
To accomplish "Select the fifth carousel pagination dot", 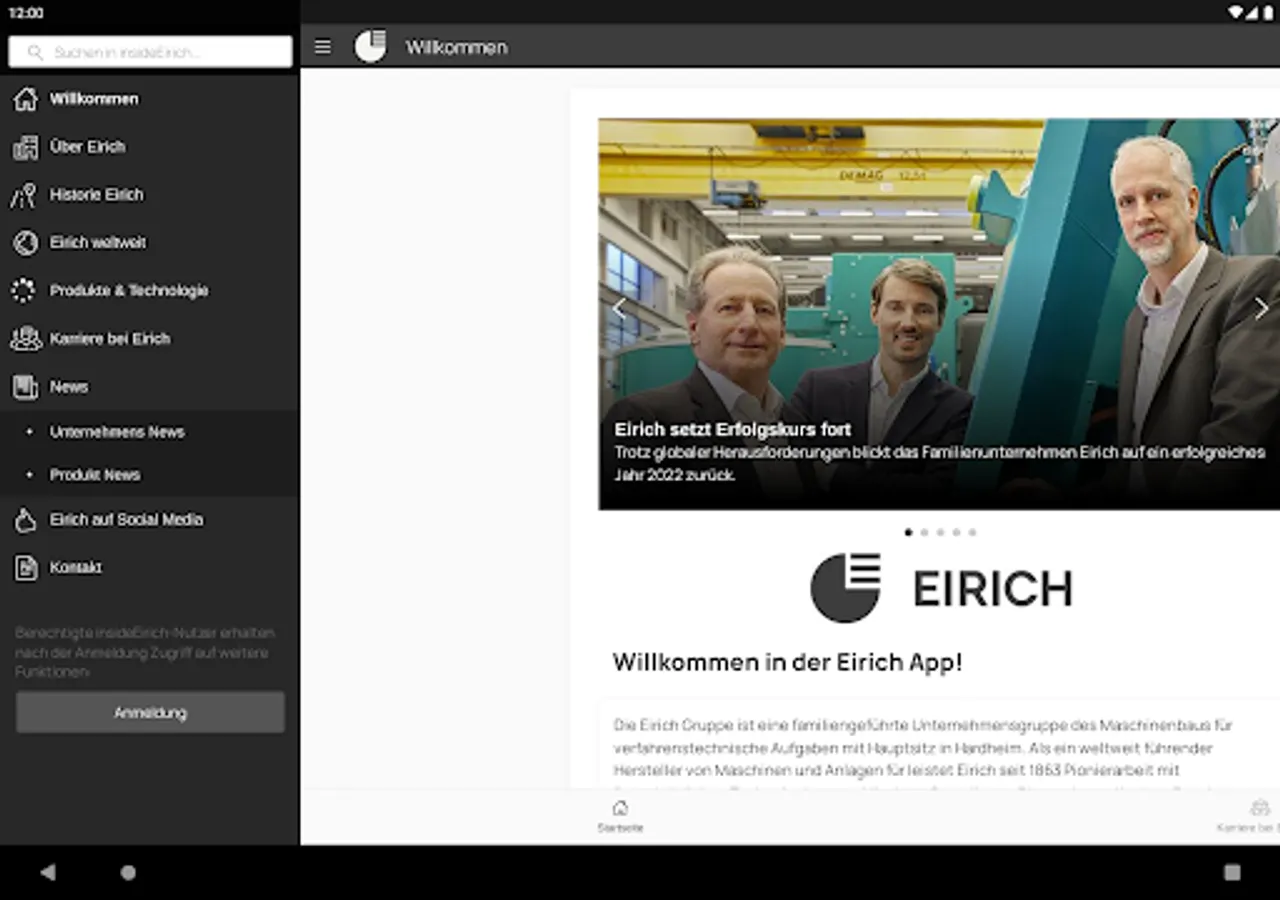I will (x=972, y=533).
